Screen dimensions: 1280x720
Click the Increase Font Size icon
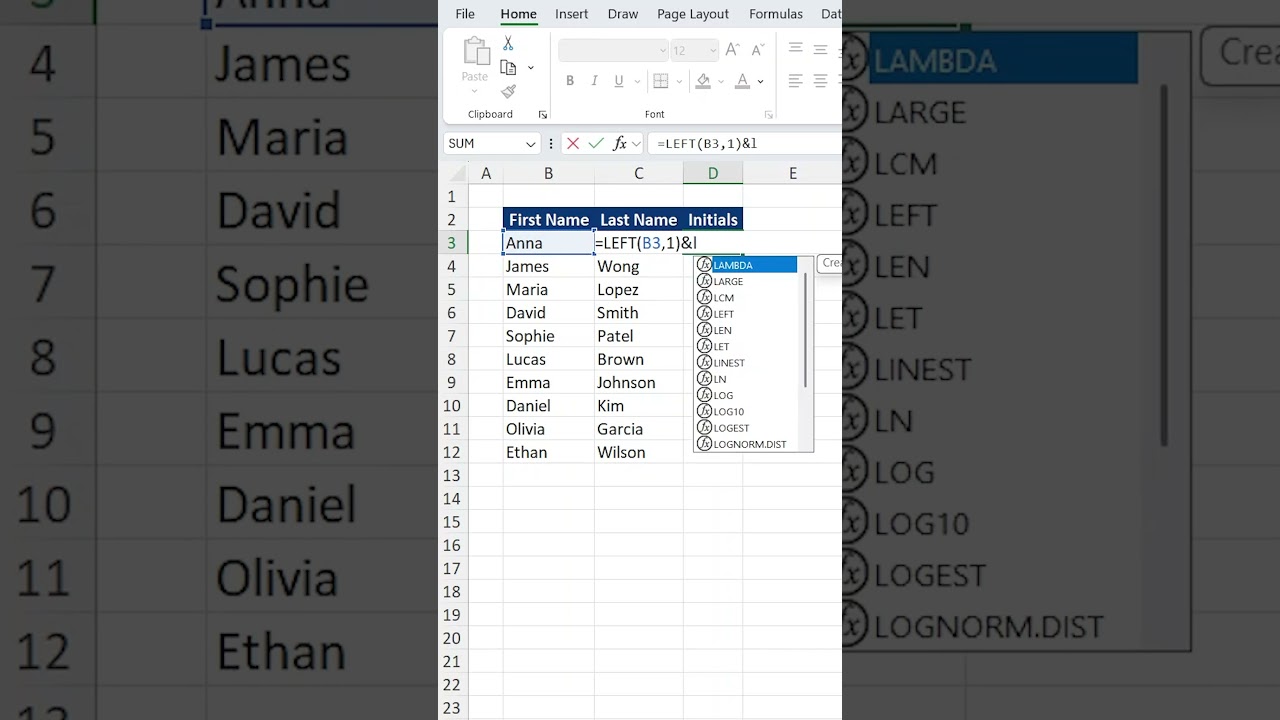[732, 50]
